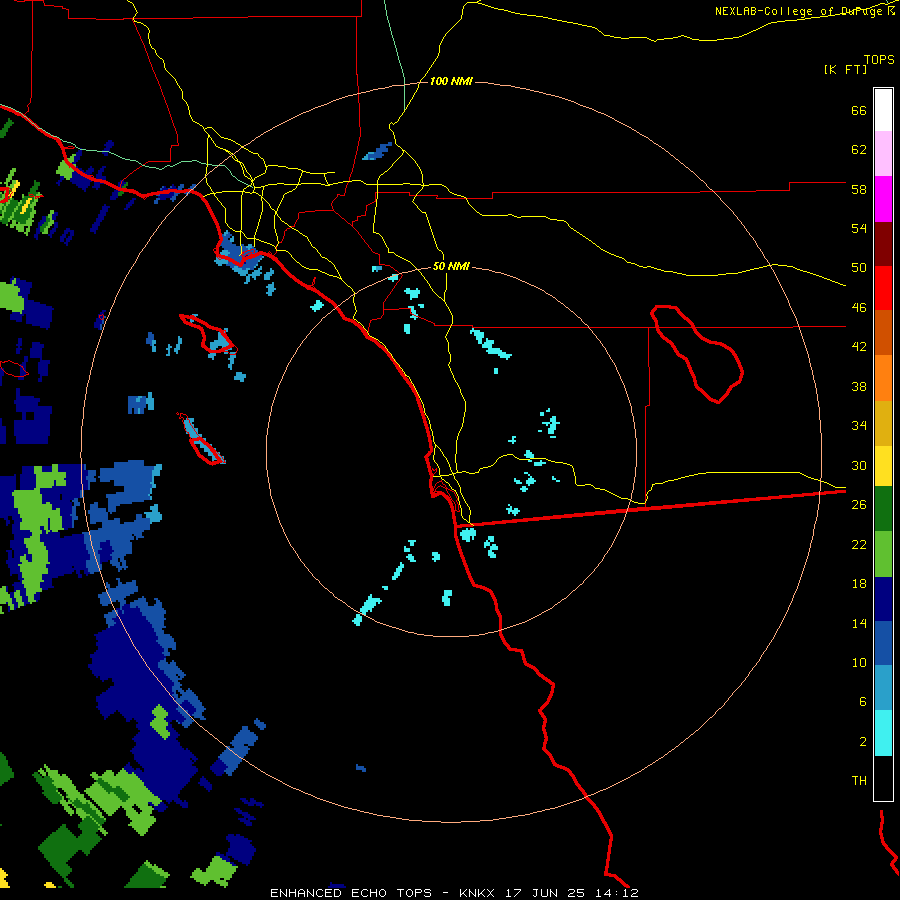Click the 'TOPS' legend title
Image resolution: width=900 pixels, height=900 pixels.
tap(879, 60)
